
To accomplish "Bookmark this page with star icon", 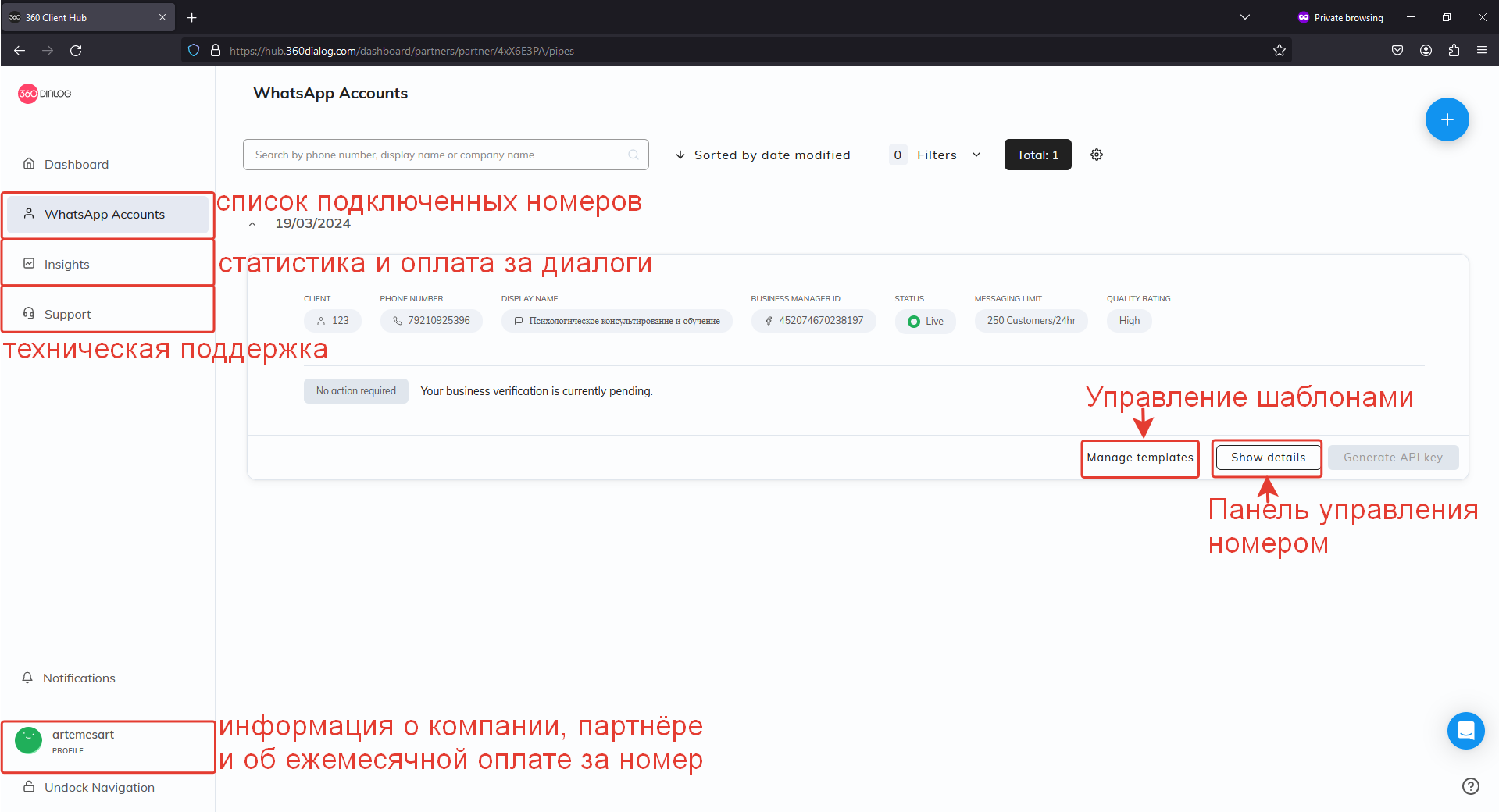I will [x=1279, y=51].
